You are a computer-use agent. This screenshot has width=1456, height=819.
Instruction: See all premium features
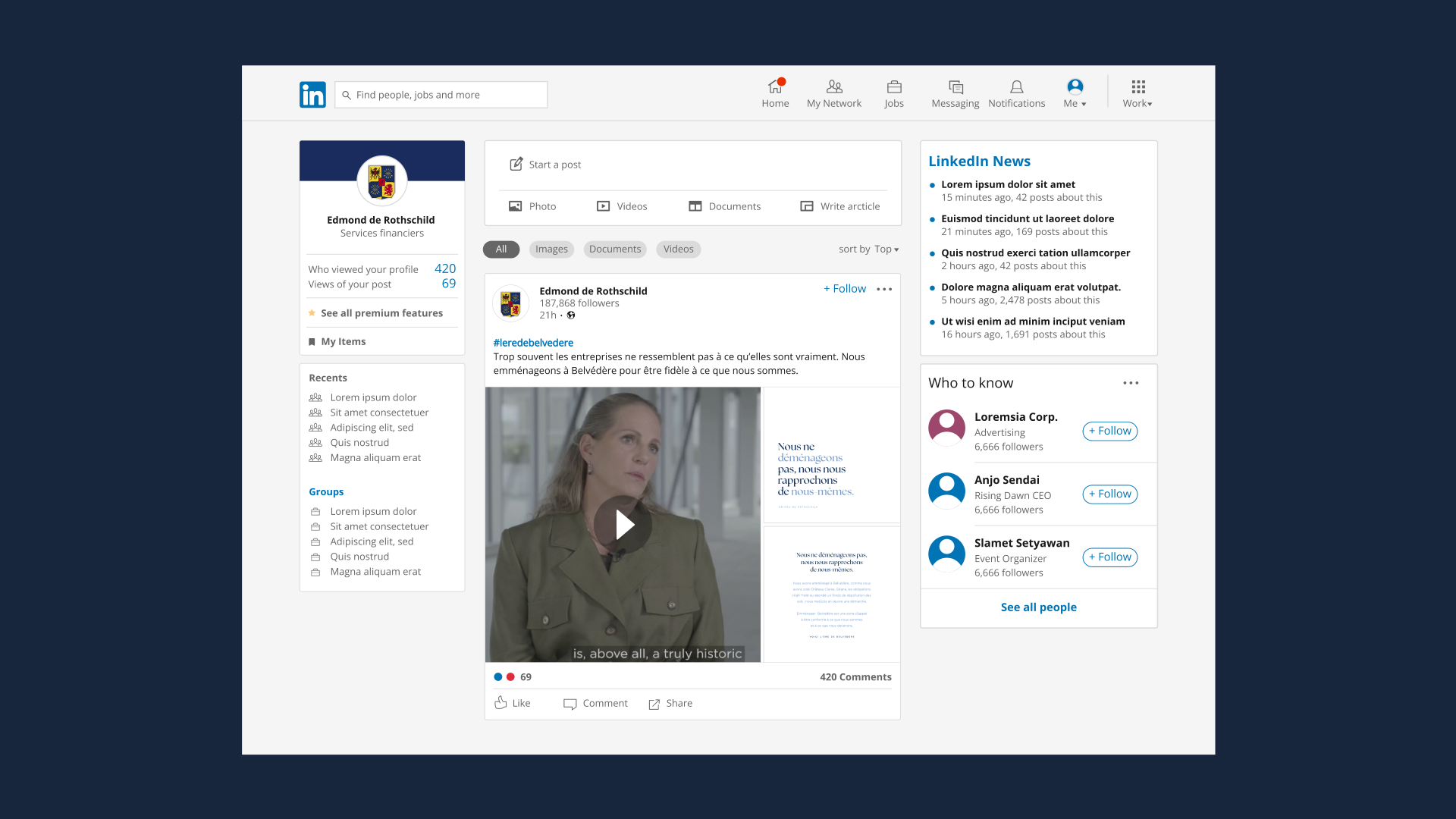click(375, 312)
